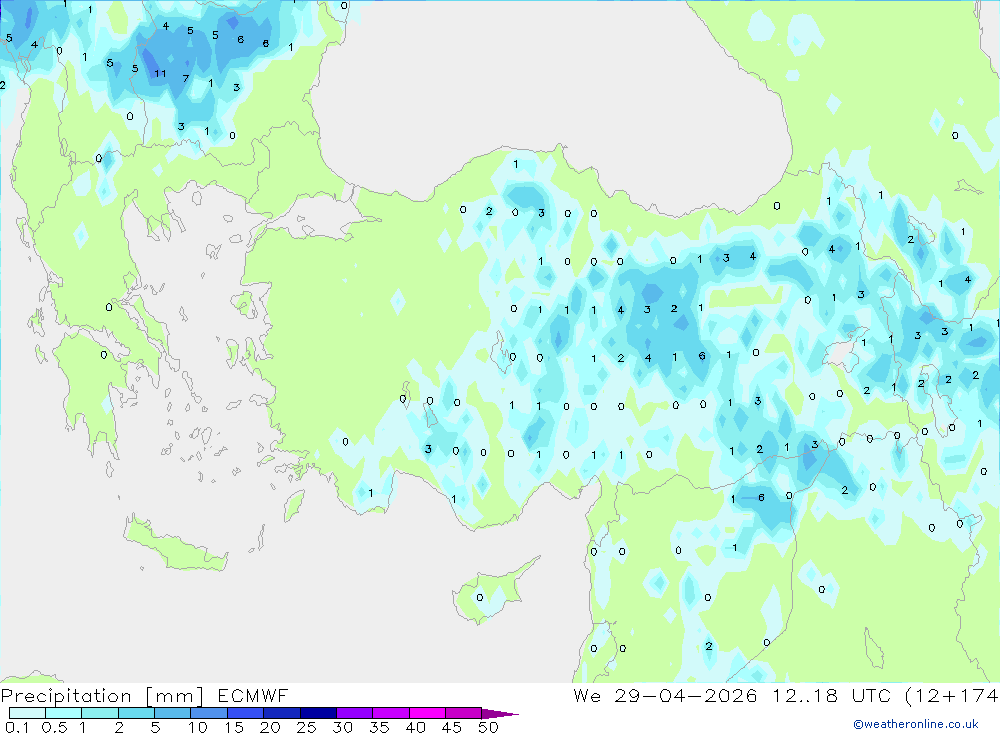This screenshot has width=1000, height=733.
Task: Click the '12..18 UTC' time range text
Action: (x=831, y=695)
